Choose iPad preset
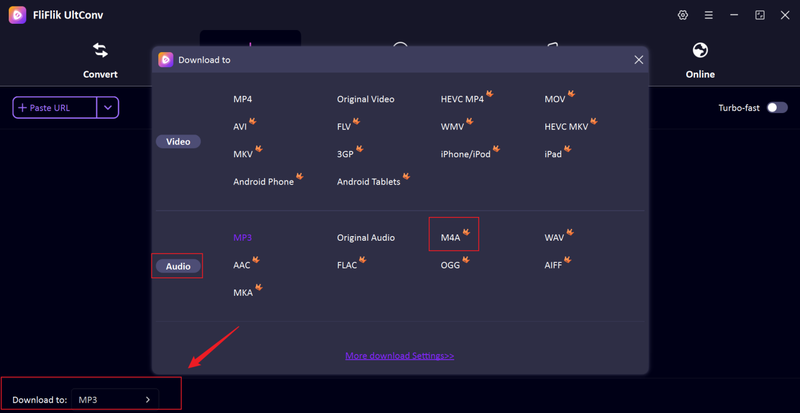This screenshot has height=413, width=800. coord(553,154)
